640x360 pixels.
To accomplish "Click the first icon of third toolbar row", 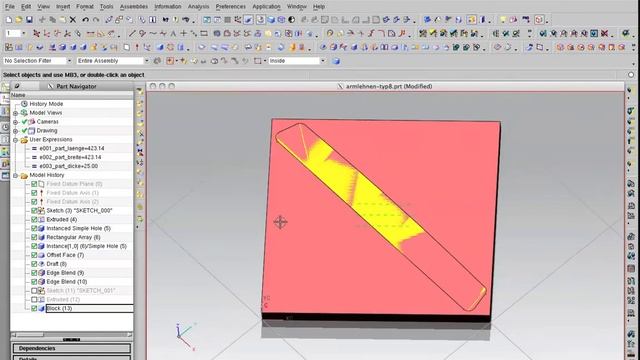I will coord(9,47).
